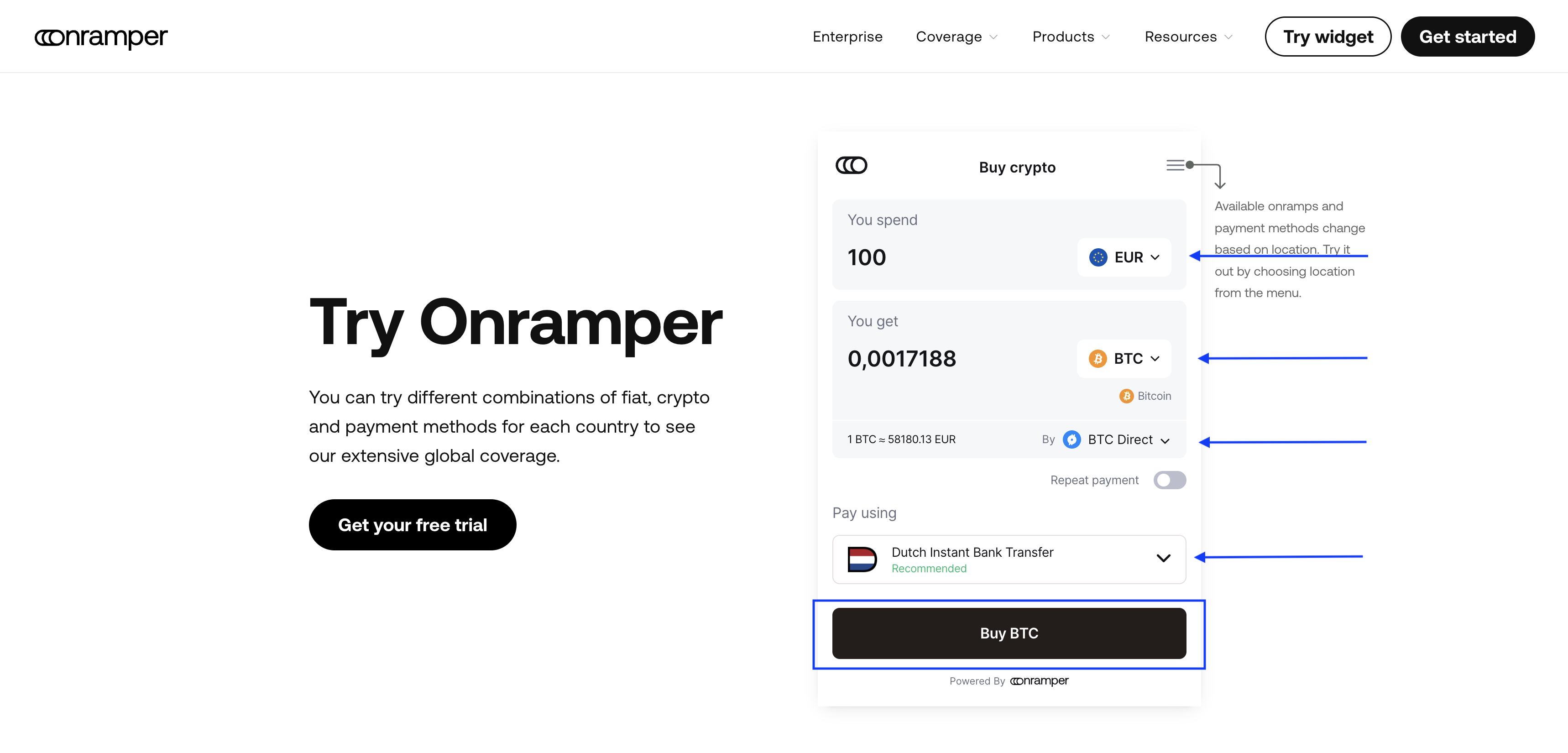Click the Dutch flag payment icon
This screenshot has height=753, width=1568.
coord(862,559)
